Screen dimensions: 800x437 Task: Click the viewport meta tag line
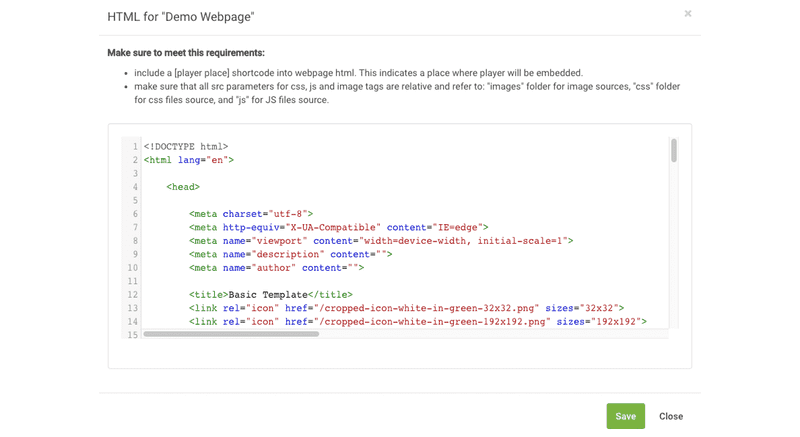pyautogui.click(x=380, y=240)
